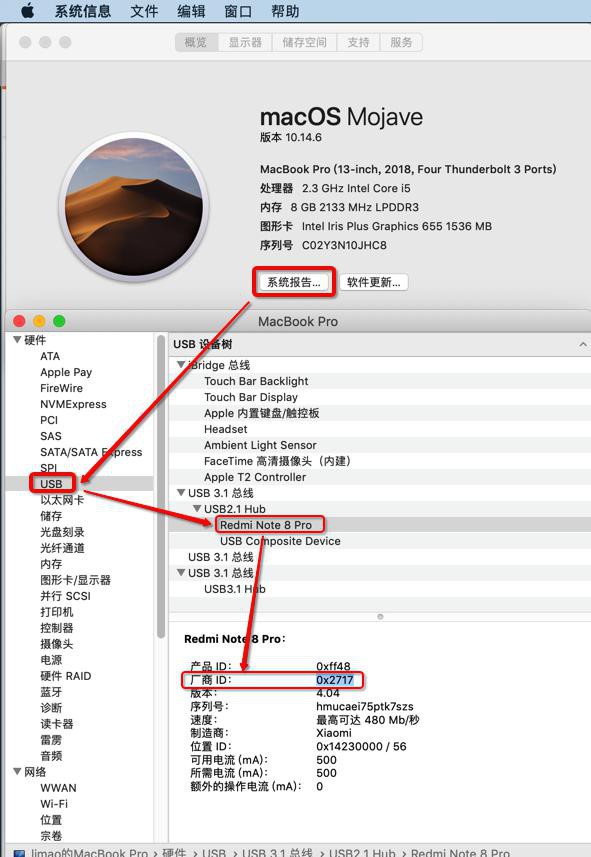Collapse the first USB 3.1 总线 node
The width and height of the screenshot is (591, 857).
pos(181,492)
